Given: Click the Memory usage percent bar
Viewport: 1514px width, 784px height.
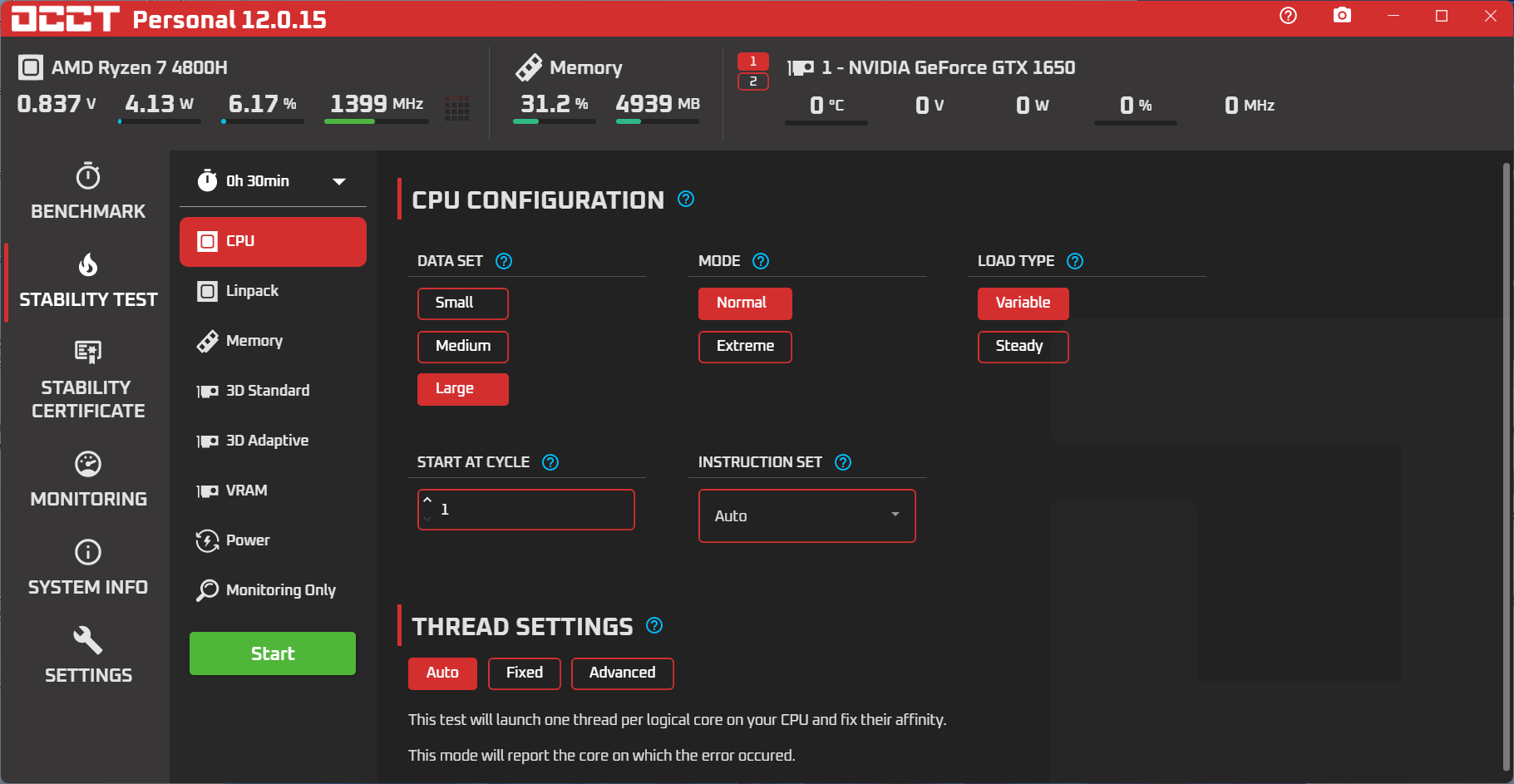Looking at the screenshot, I should 555,121.
